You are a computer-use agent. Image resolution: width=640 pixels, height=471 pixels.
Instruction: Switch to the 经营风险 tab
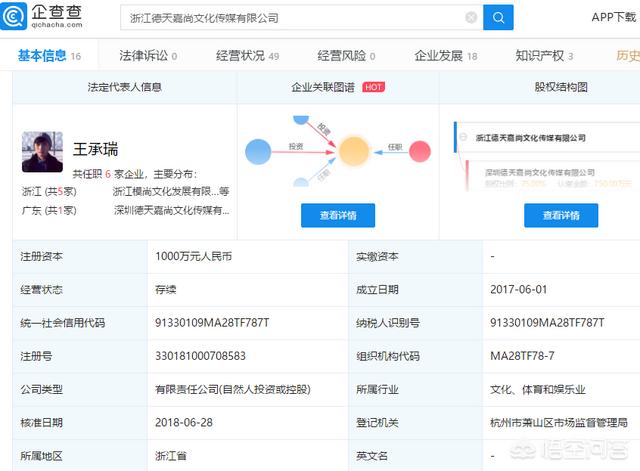(346, 56)
